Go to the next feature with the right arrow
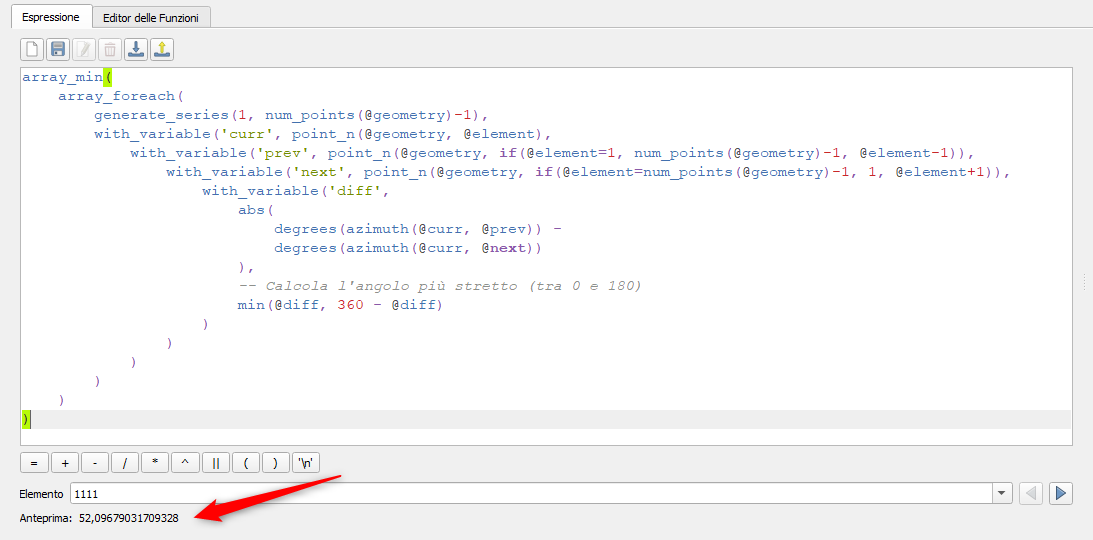 pyautogui.click(x=1061, y=493)
